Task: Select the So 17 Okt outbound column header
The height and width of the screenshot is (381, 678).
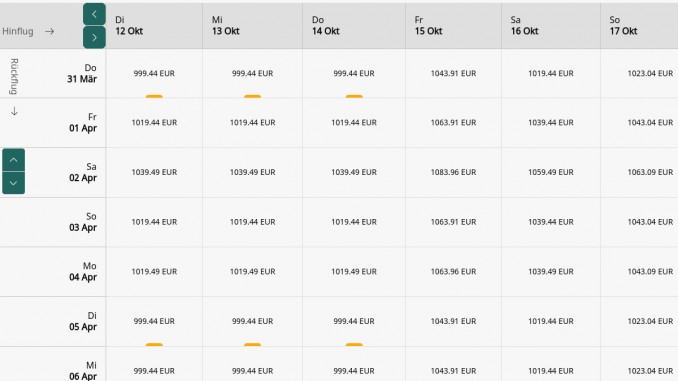Action: tap(640, 26)
